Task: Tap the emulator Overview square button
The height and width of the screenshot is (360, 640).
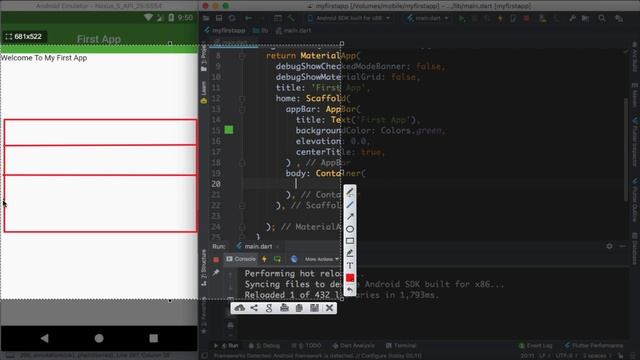Action: click(153, 338)
